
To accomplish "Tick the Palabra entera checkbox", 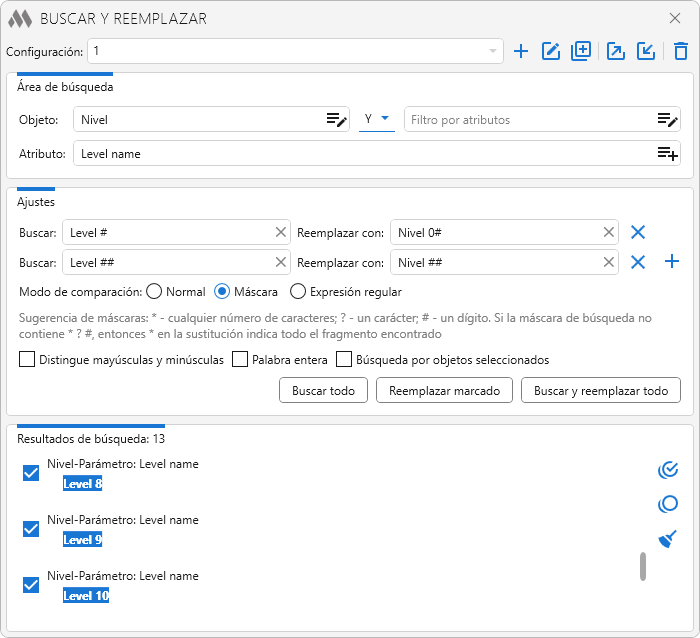I will click(x=240, y=360).
